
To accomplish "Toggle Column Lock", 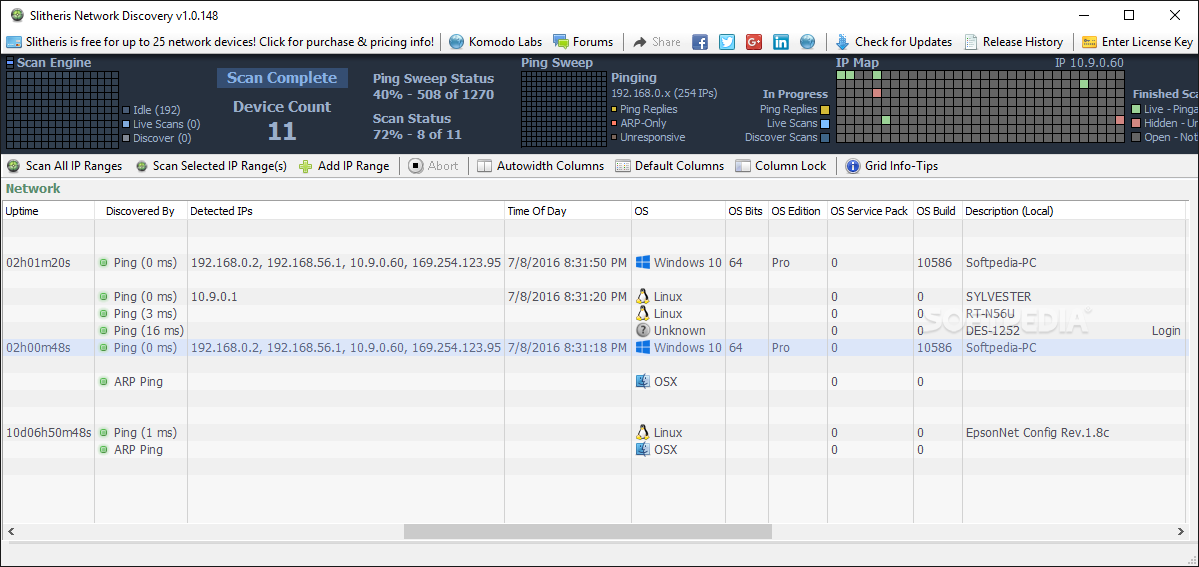I will (x=781, y=166).
